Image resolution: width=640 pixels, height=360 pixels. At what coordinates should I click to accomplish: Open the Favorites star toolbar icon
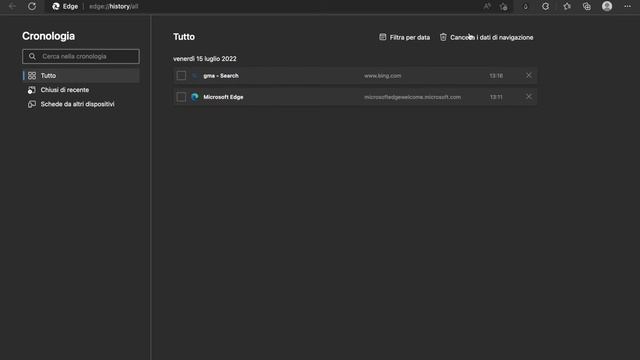567,7
